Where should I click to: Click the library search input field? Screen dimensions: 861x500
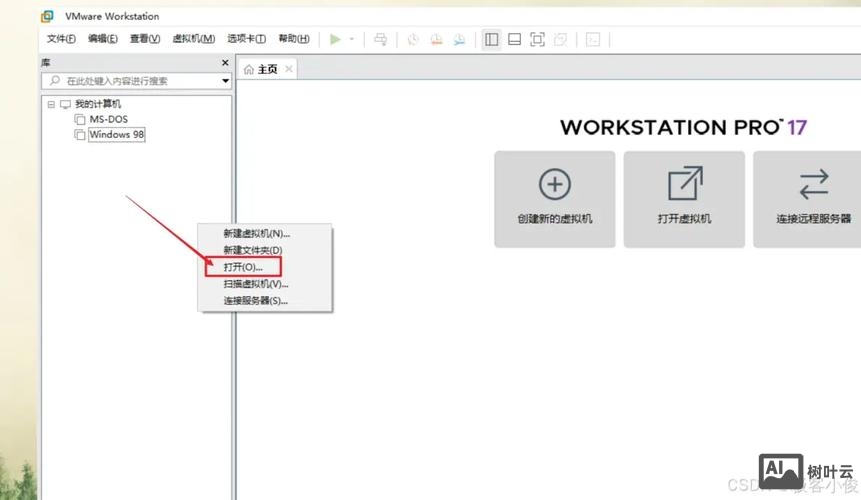coord(138,81)
